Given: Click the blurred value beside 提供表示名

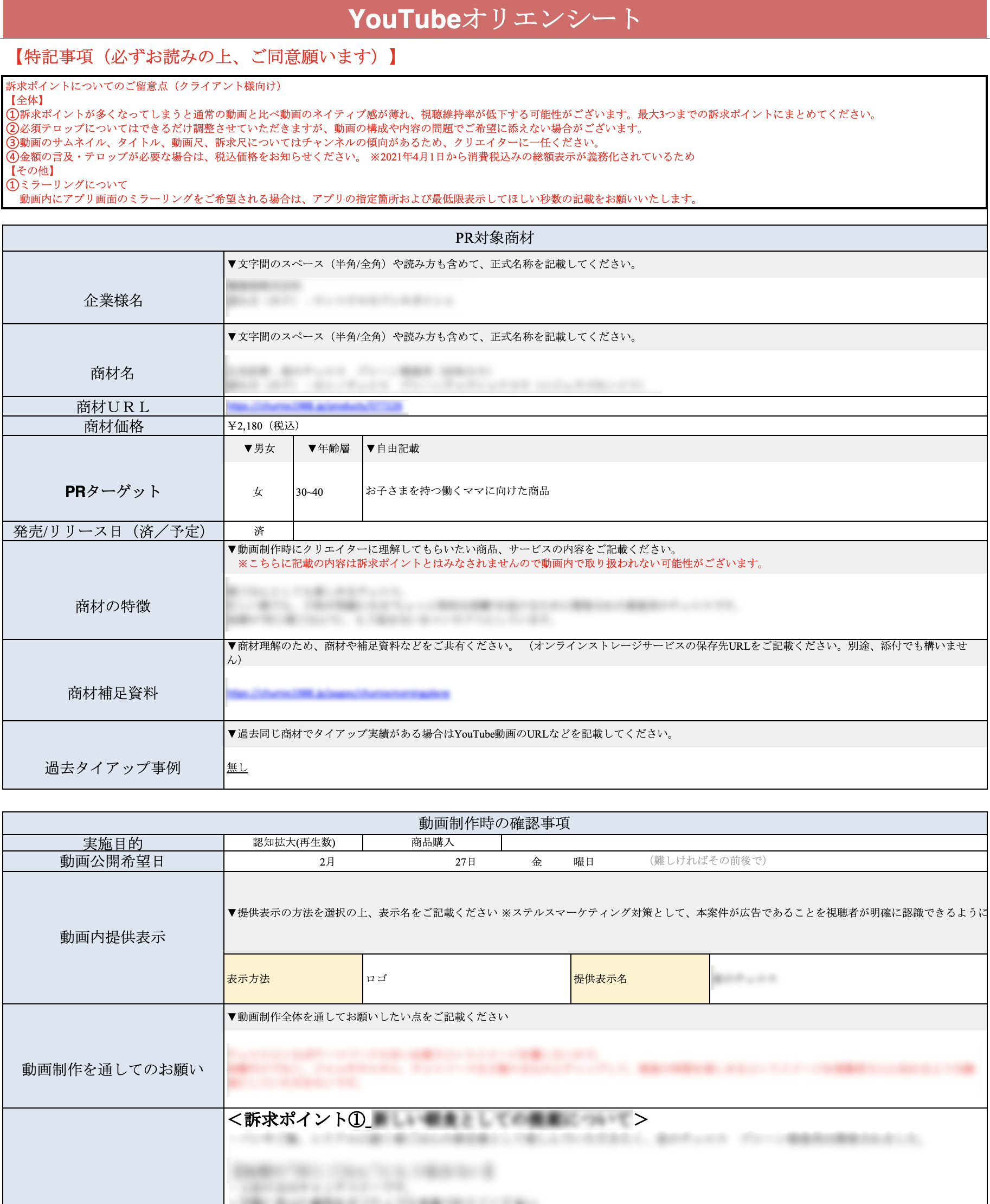Looking at the screenshot, I should click(745, 979).
